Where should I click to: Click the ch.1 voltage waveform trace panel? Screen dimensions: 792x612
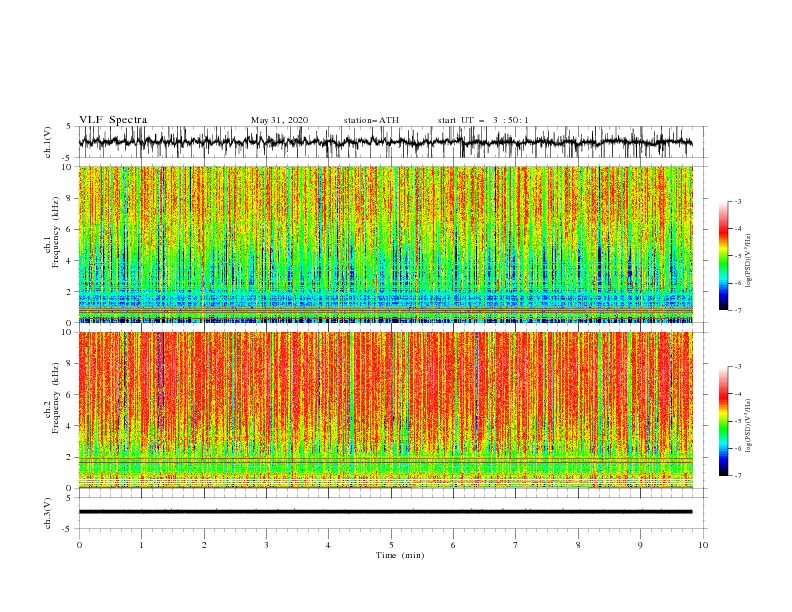click(392, 142)
